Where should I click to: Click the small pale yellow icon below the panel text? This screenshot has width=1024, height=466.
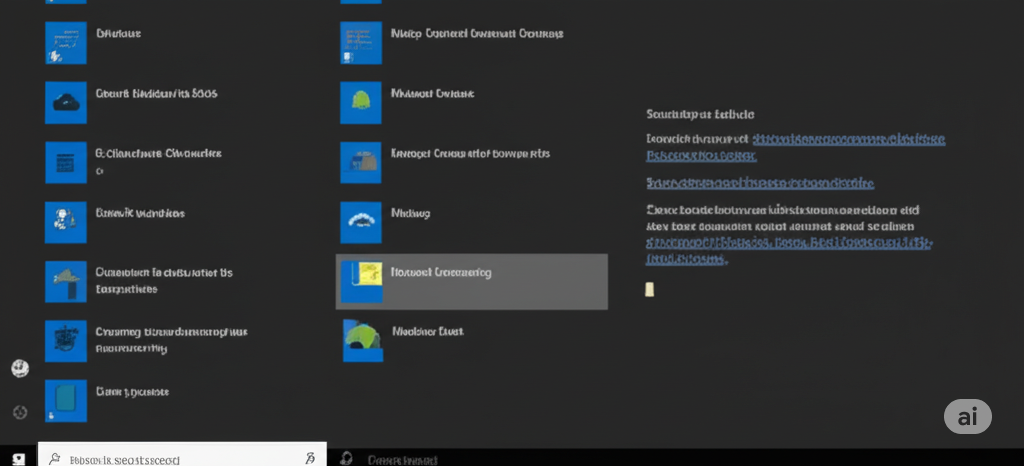click(x=650, y=290)
